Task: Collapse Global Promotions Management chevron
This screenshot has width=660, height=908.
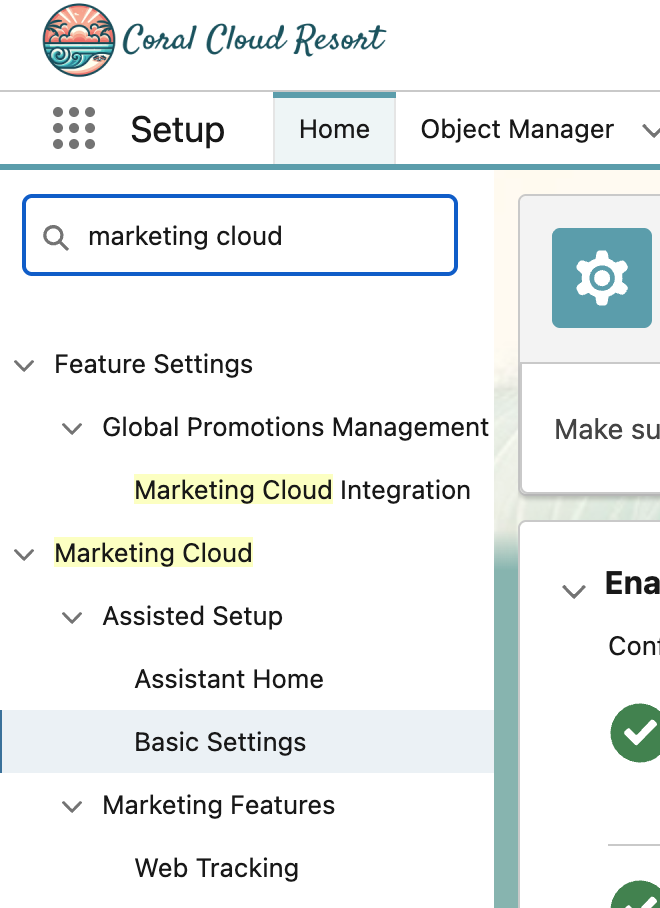Action: [72, 428]
